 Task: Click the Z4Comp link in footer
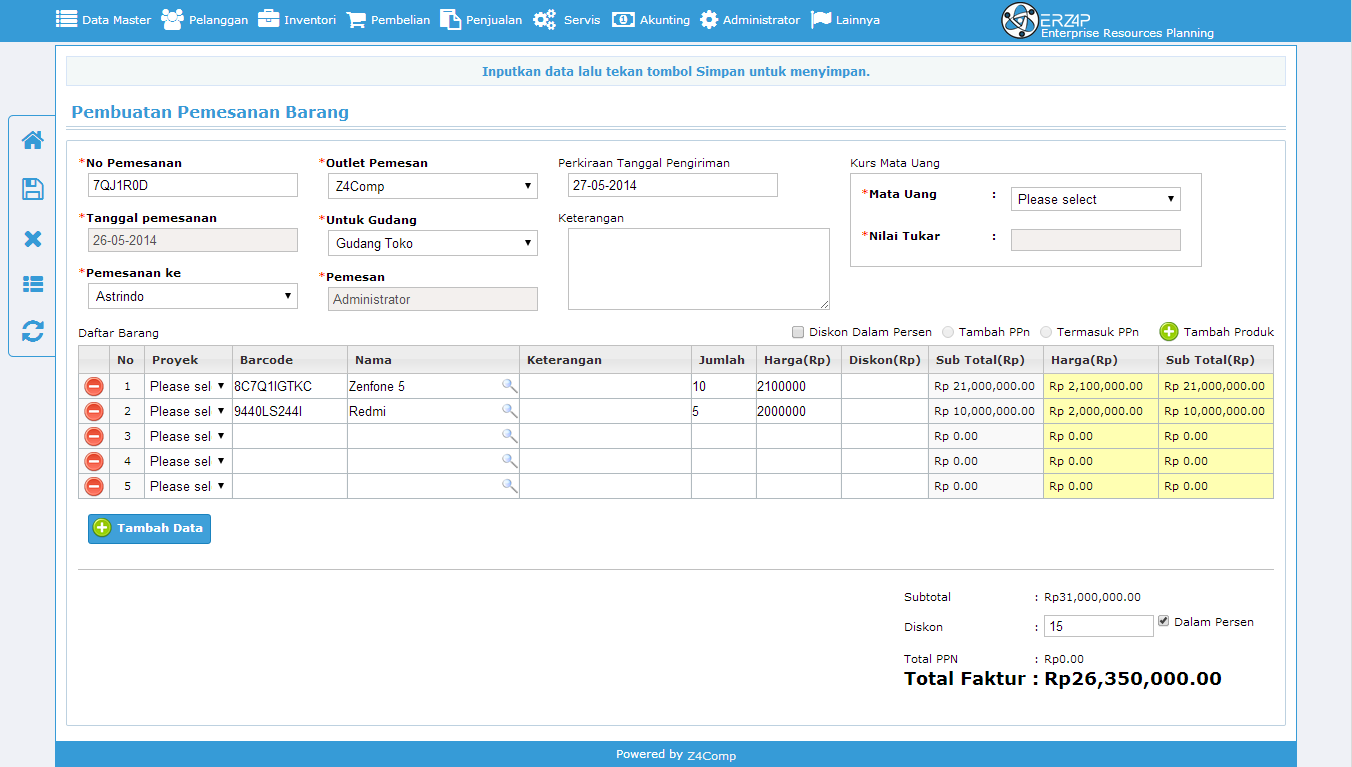click(x=711, y=755)
